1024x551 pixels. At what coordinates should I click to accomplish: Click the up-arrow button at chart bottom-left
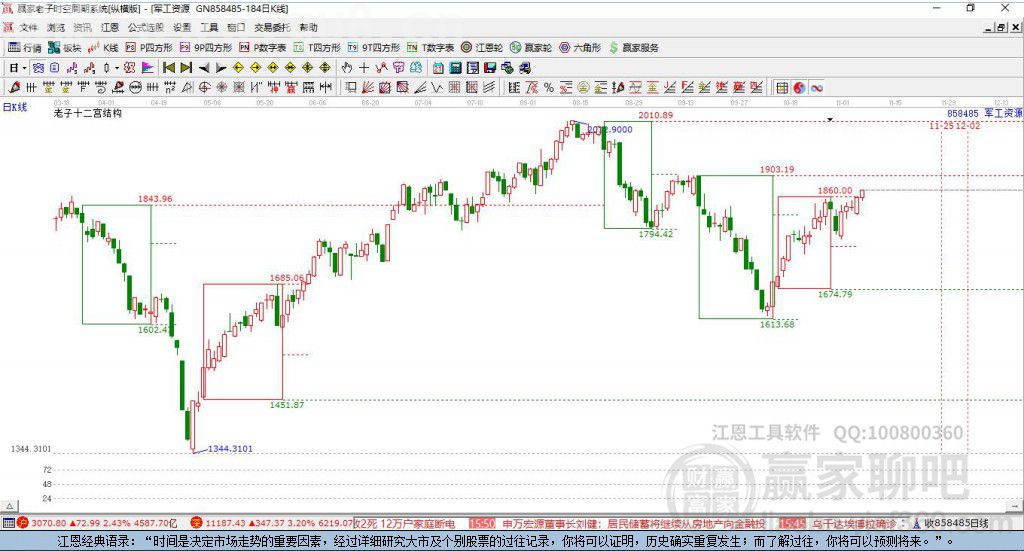(x=9, y=506)
